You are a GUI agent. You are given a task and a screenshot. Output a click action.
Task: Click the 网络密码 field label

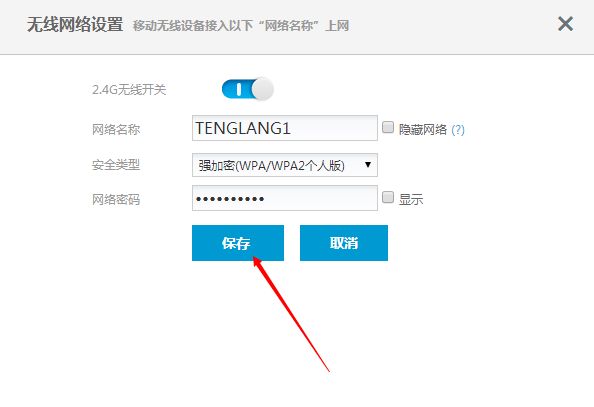(116, 199)
